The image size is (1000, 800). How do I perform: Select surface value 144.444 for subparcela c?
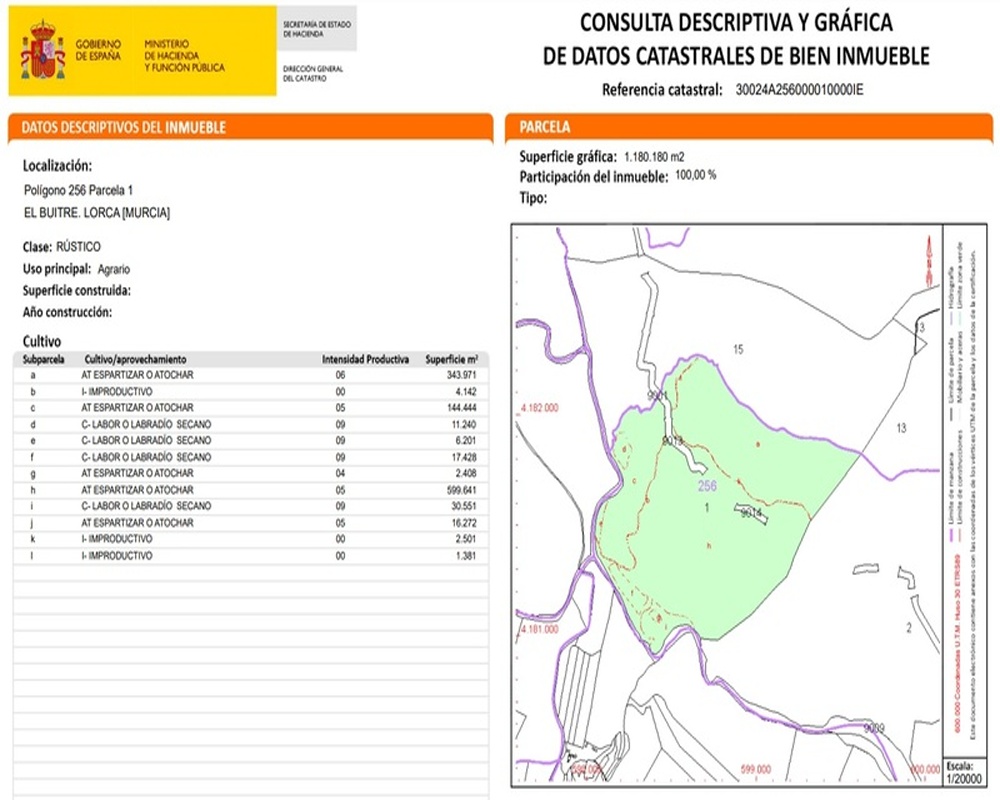[x=461, y=408]
